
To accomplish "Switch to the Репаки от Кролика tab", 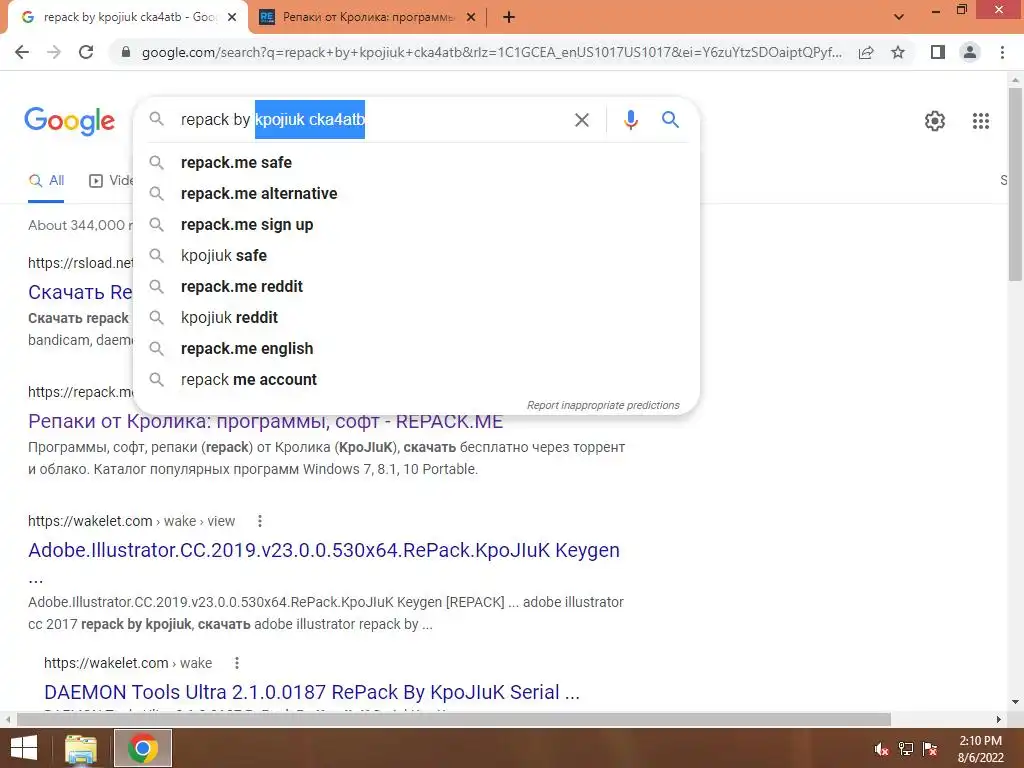I will point(367,18).
